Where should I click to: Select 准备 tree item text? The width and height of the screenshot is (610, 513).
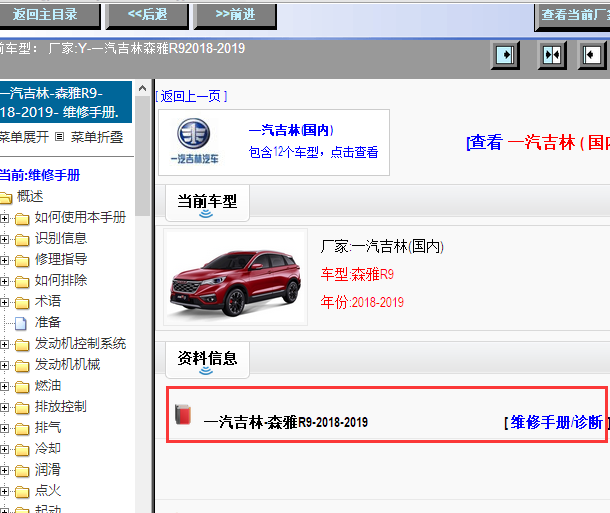coord(48,322)
